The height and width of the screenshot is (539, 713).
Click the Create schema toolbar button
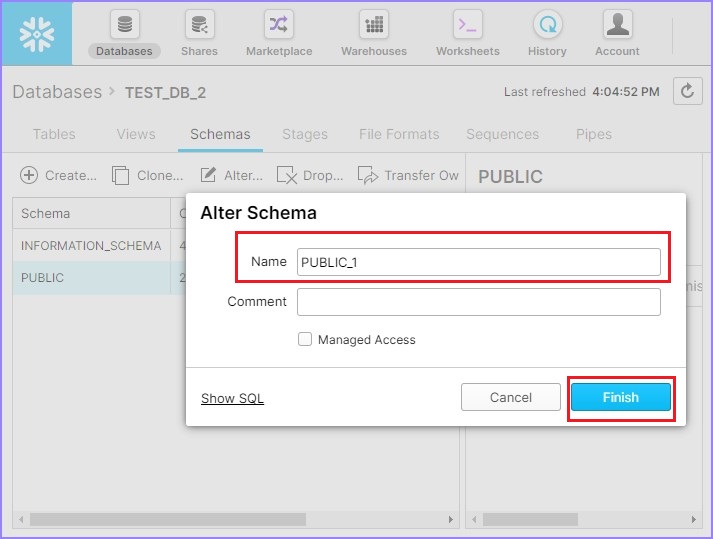coord(59,175)
